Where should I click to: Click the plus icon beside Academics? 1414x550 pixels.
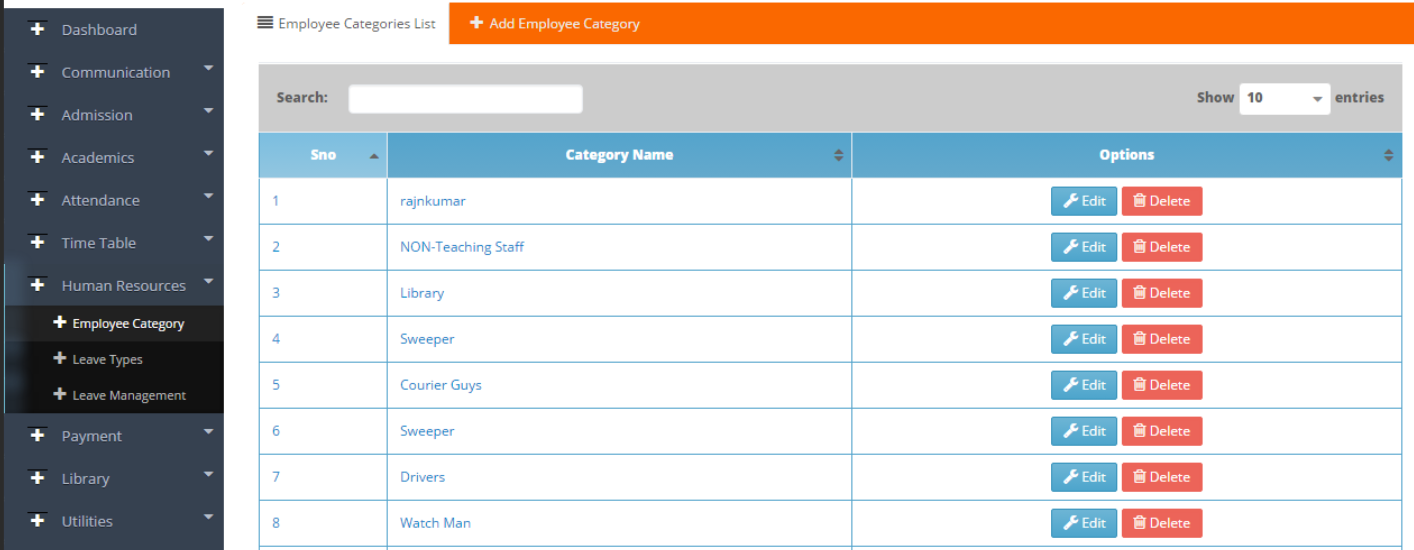point(38,157)
